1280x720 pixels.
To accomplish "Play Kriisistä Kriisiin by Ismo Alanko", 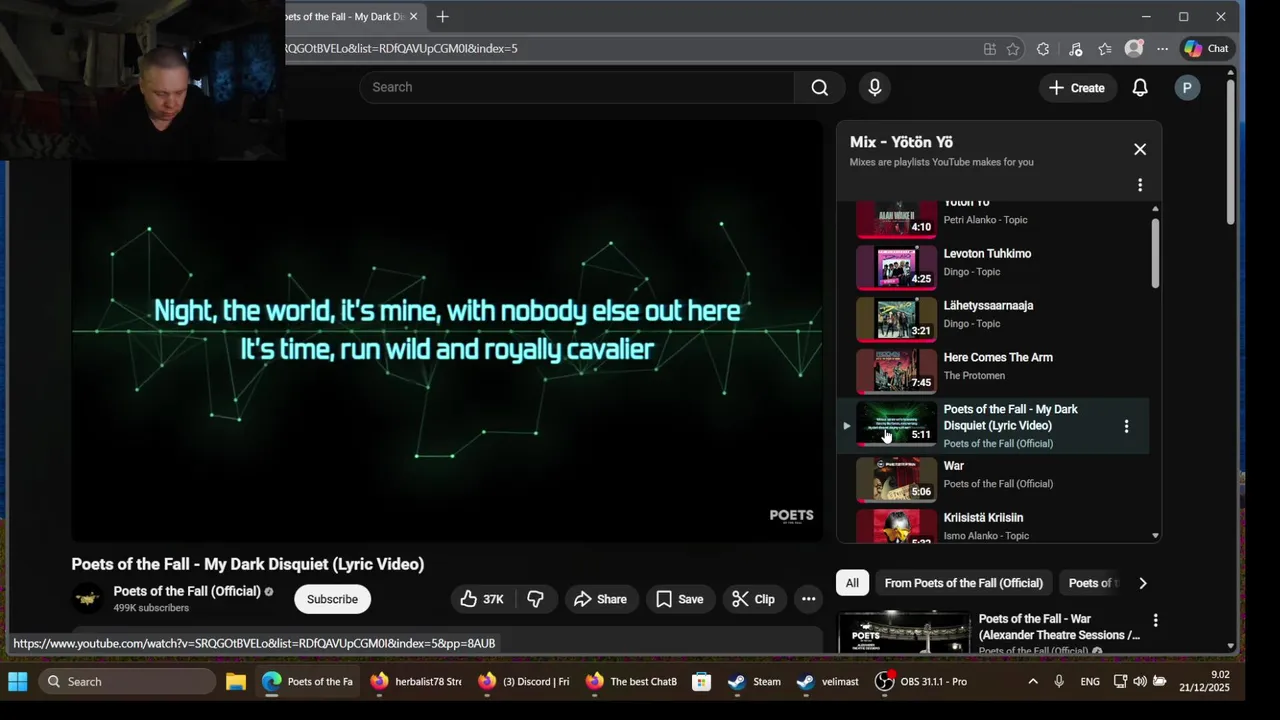I will pyautogui.click(x=993, y=527).
